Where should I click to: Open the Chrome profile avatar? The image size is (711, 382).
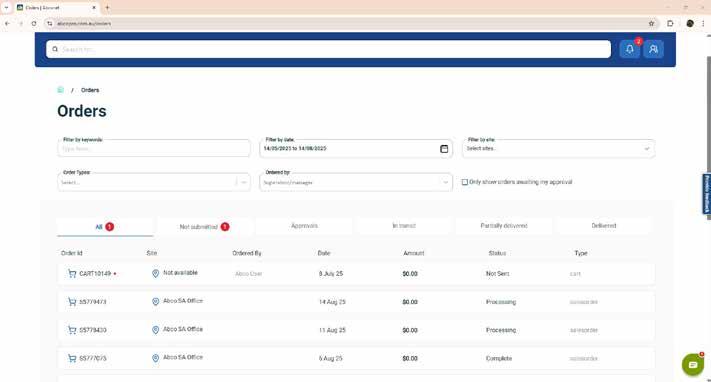(690, 23)
